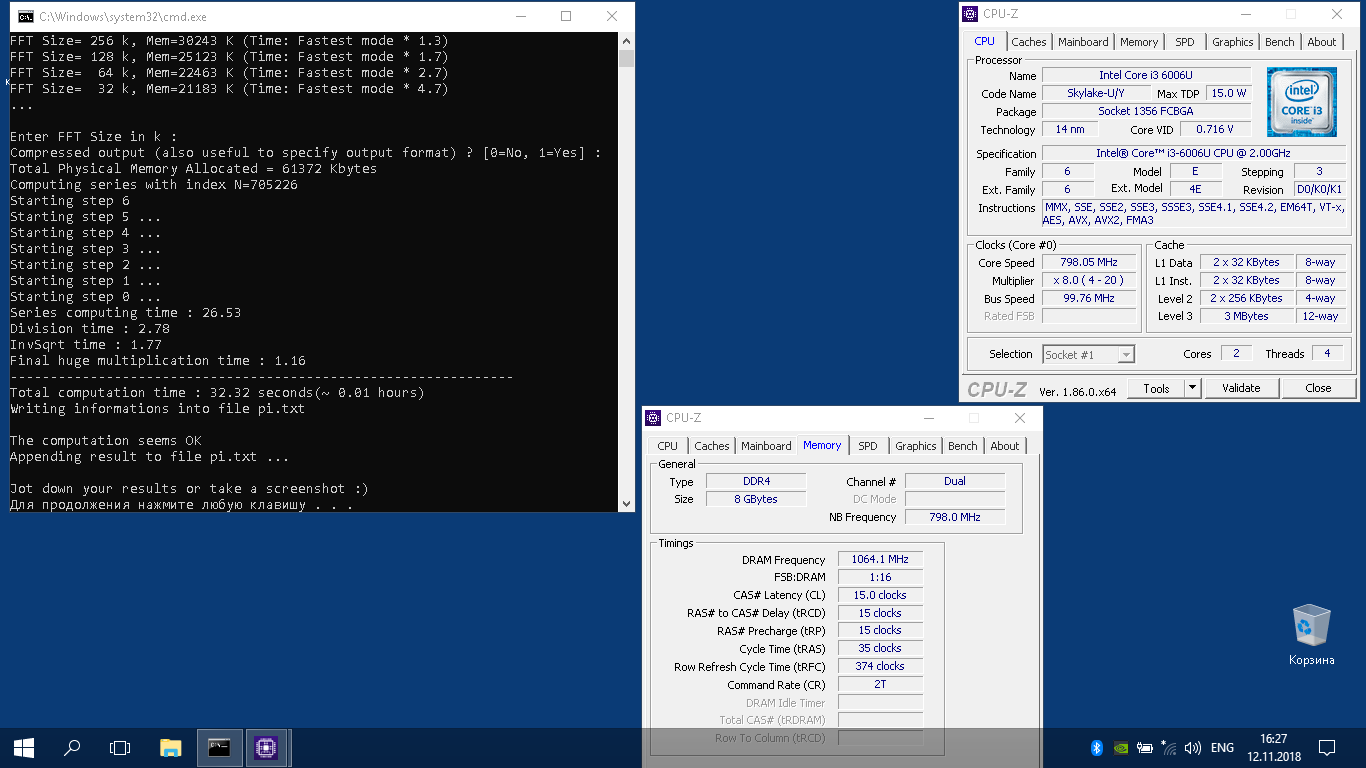
Task: Open Wi-Fi network tray icon
Action: pyautogui.click(x=1168, y=747)
